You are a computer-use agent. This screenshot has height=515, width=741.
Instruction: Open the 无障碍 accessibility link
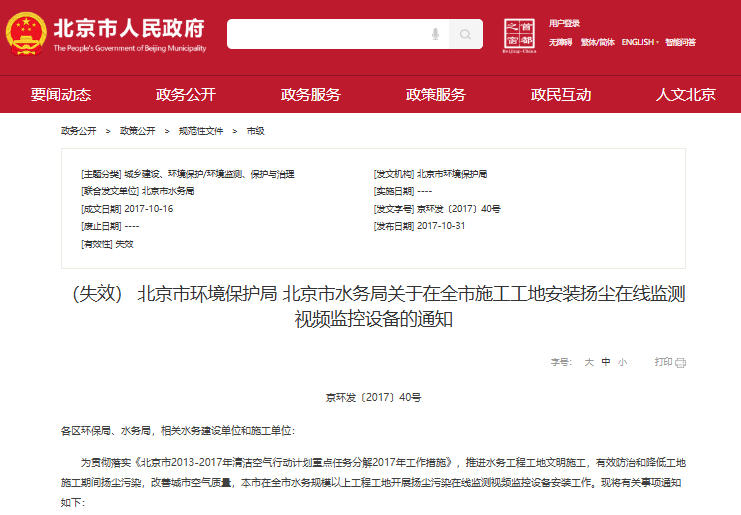(x=560, y=42)
